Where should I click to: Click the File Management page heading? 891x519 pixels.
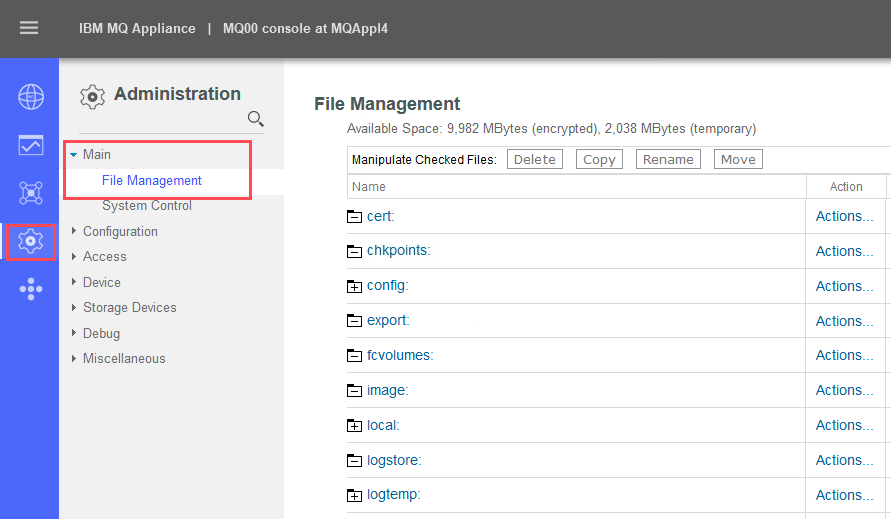[x=387, y=104]
